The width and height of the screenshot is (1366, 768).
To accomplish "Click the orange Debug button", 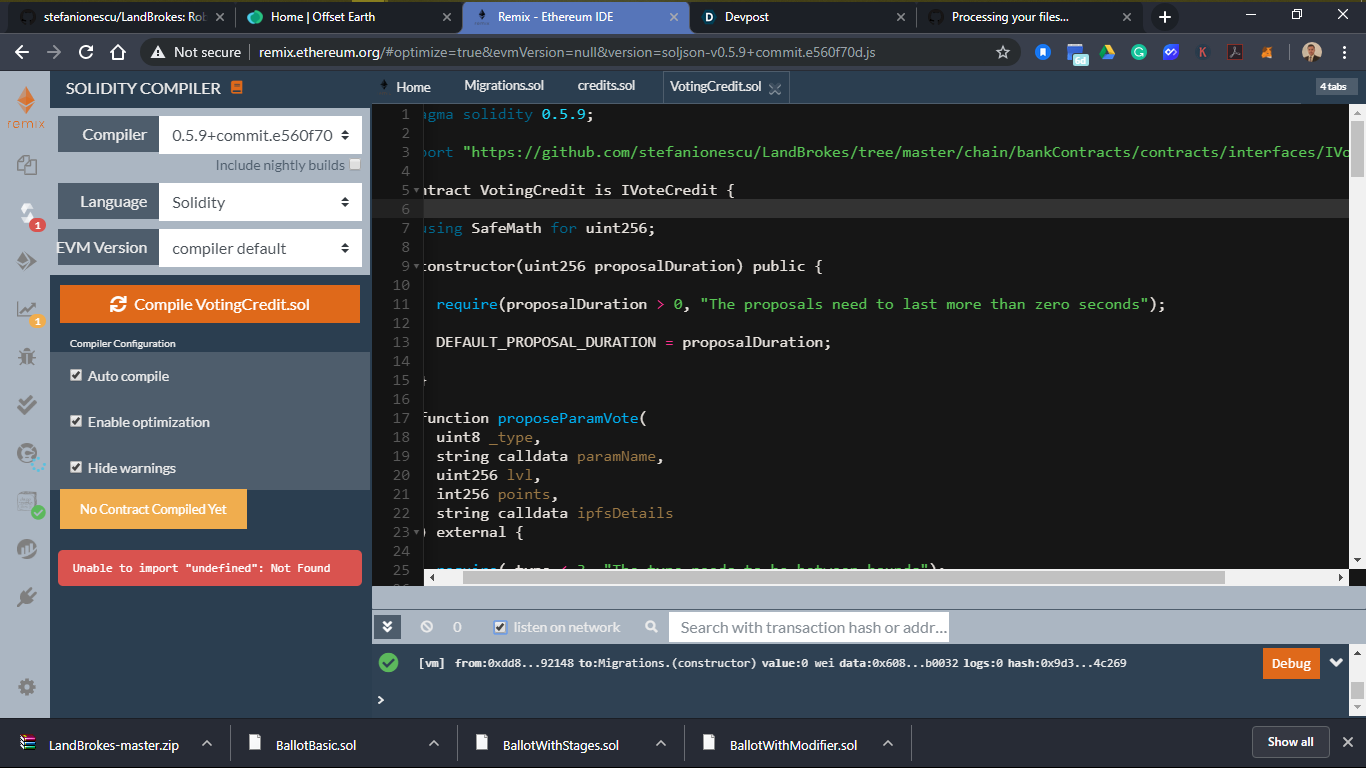I will click(x=1291, y=663).
